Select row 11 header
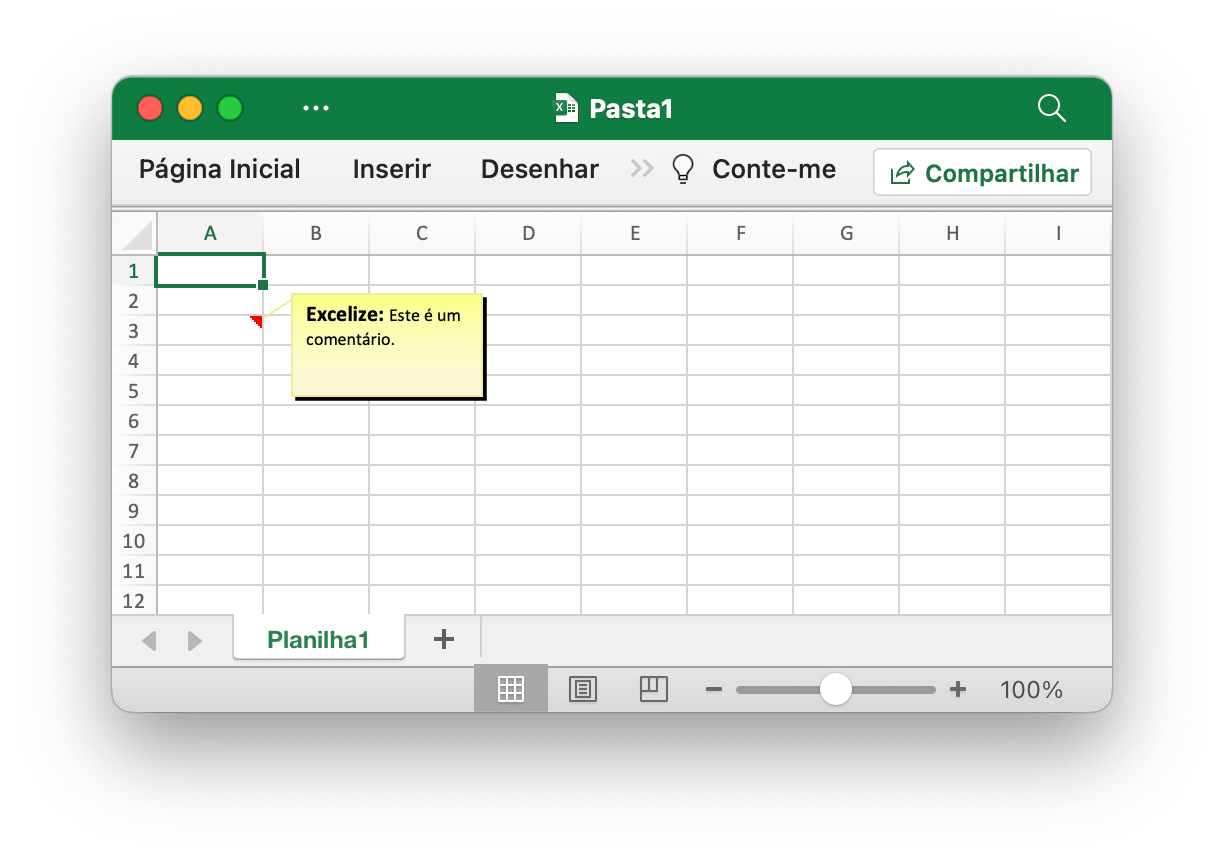Screen dimensions: 1224x860 pos(134,570)
